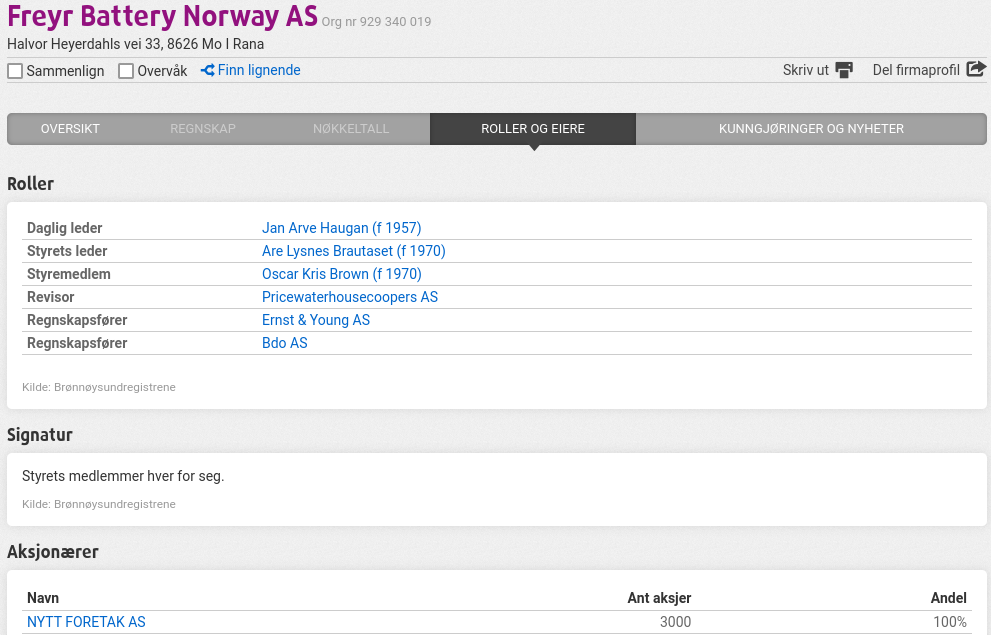
Task: Click the Roller og eiere tab
Action: (x=533, y=129)
